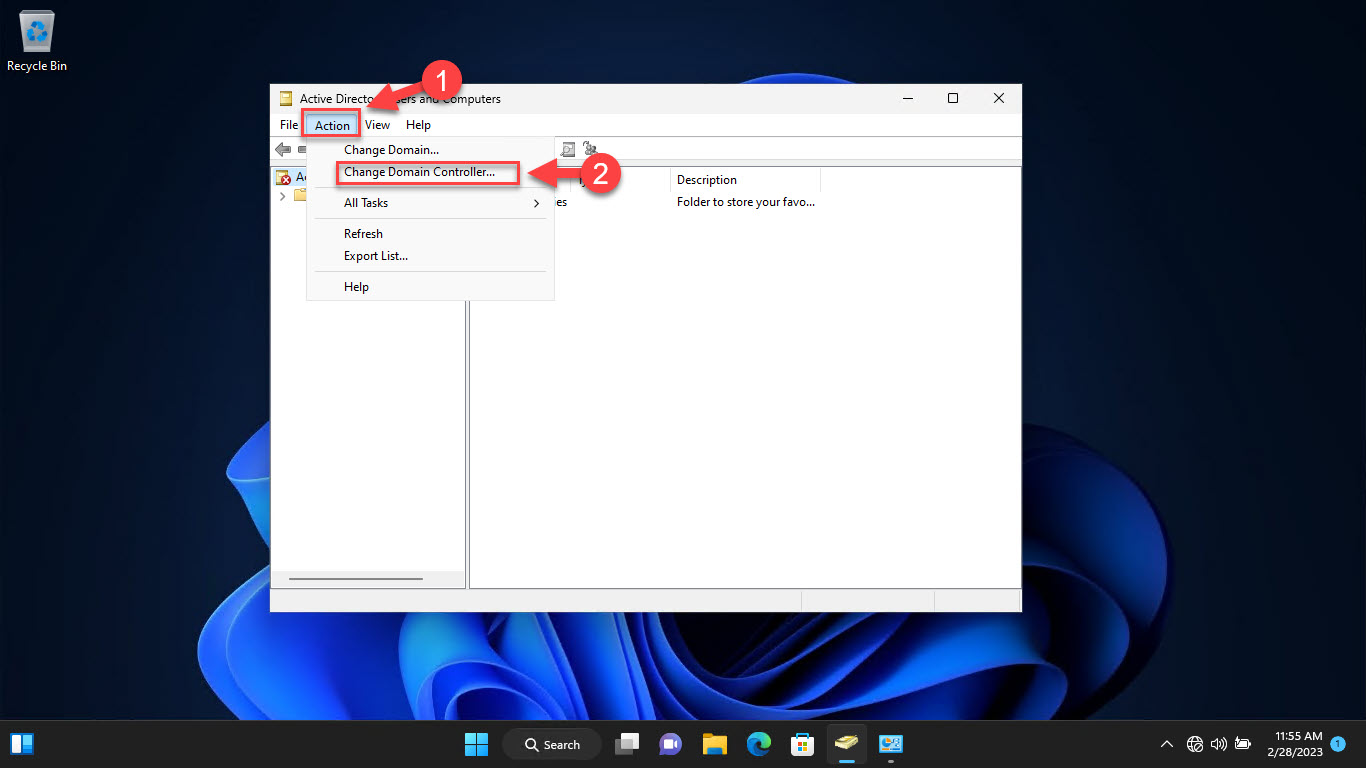
Task: Click the Find objects toolbar icon
Action: click(568, 149)
